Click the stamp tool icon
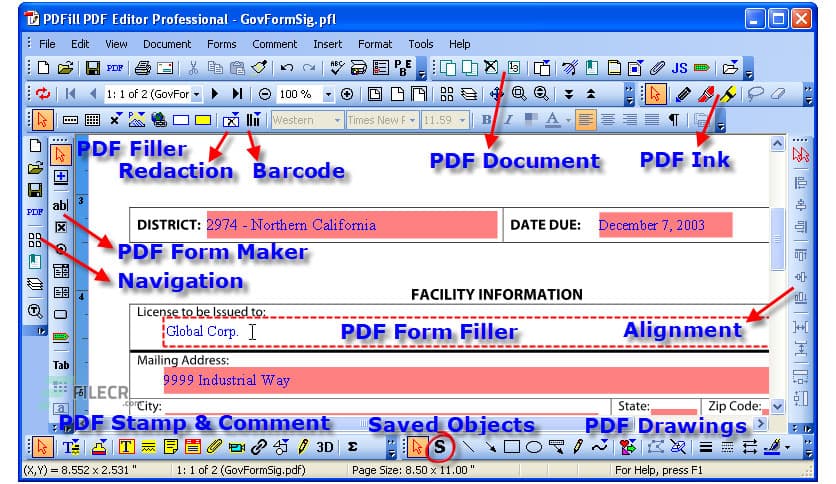The height and width of the screenshot is (484, 836). point(99,447)
